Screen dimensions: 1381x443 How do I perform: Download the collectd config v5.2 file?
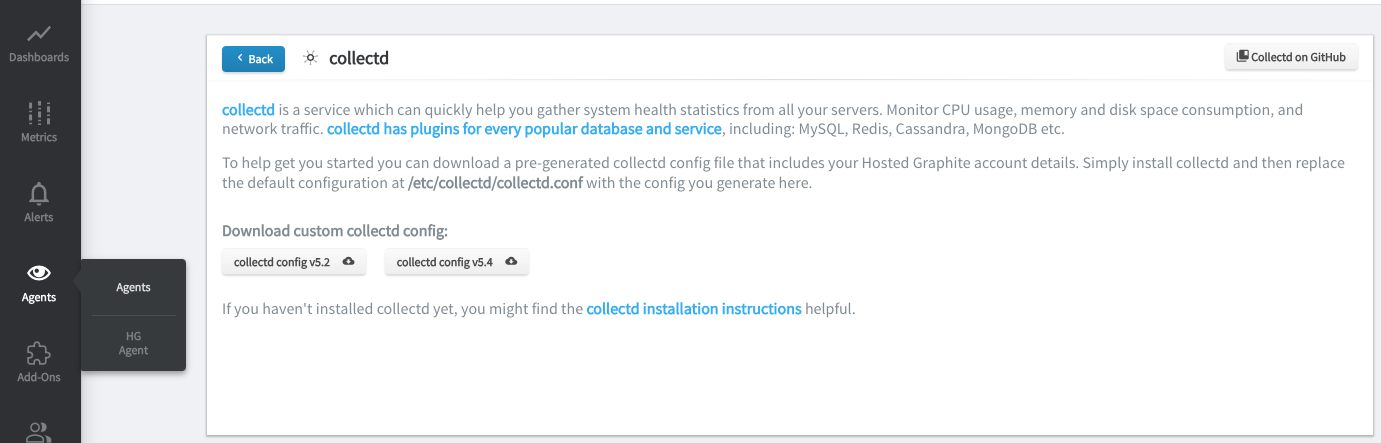tap(294, 262)
